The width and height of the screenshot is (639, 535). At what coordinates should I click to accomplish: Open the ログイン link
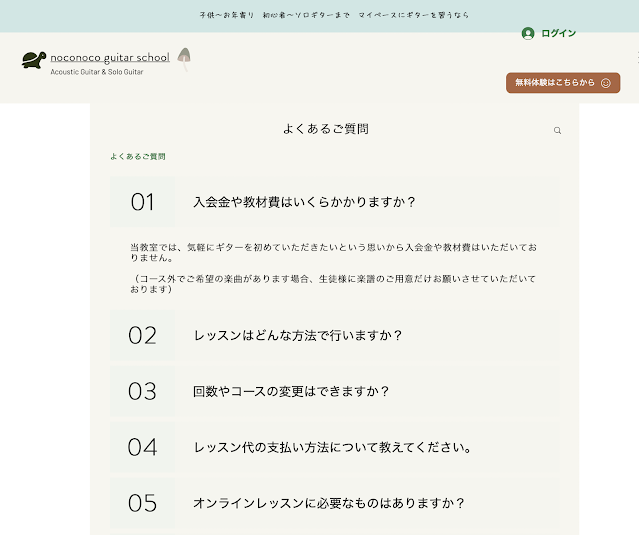tap(558, 33)
